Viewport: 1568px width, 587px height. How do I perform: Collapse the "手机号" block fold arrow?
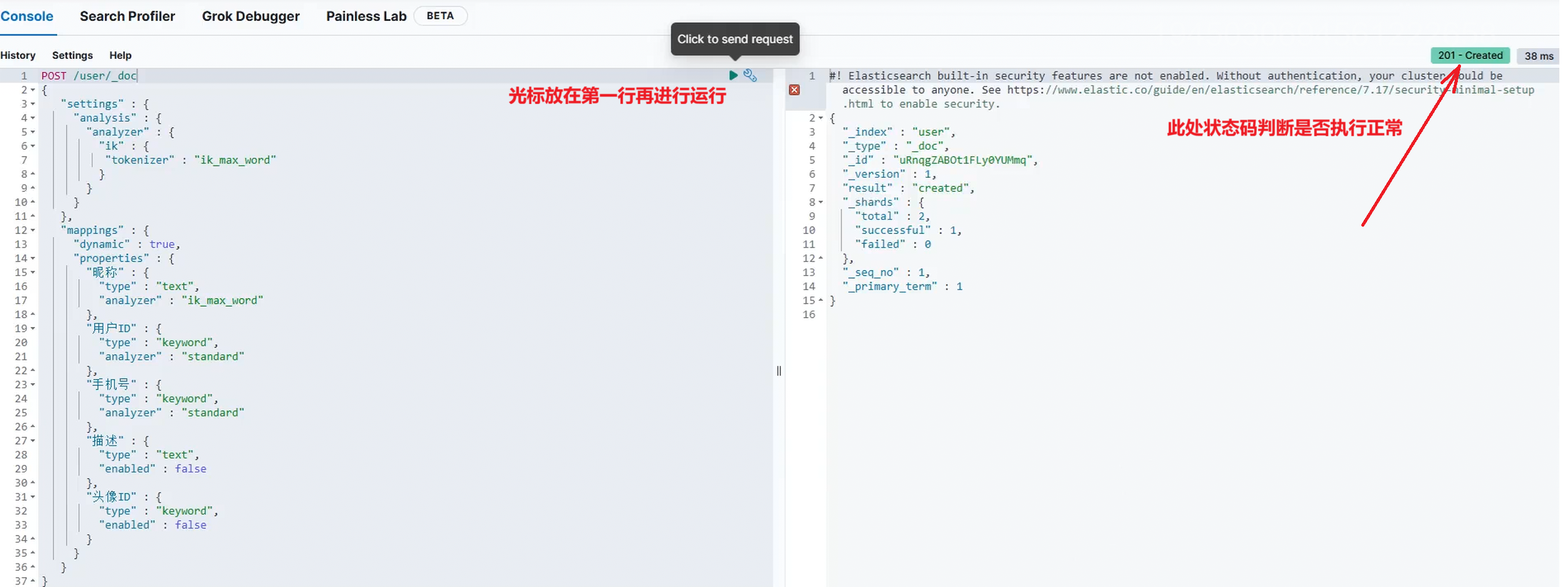33,385
